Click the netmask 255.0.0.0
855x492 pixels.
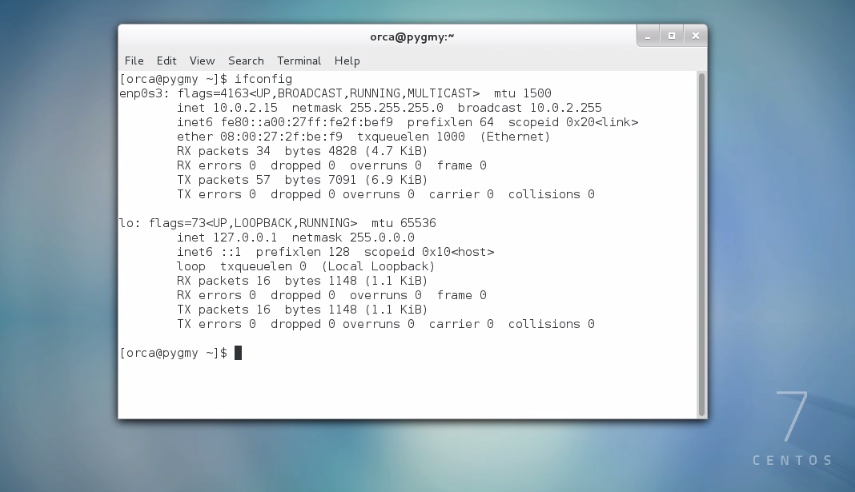point(382,238)
